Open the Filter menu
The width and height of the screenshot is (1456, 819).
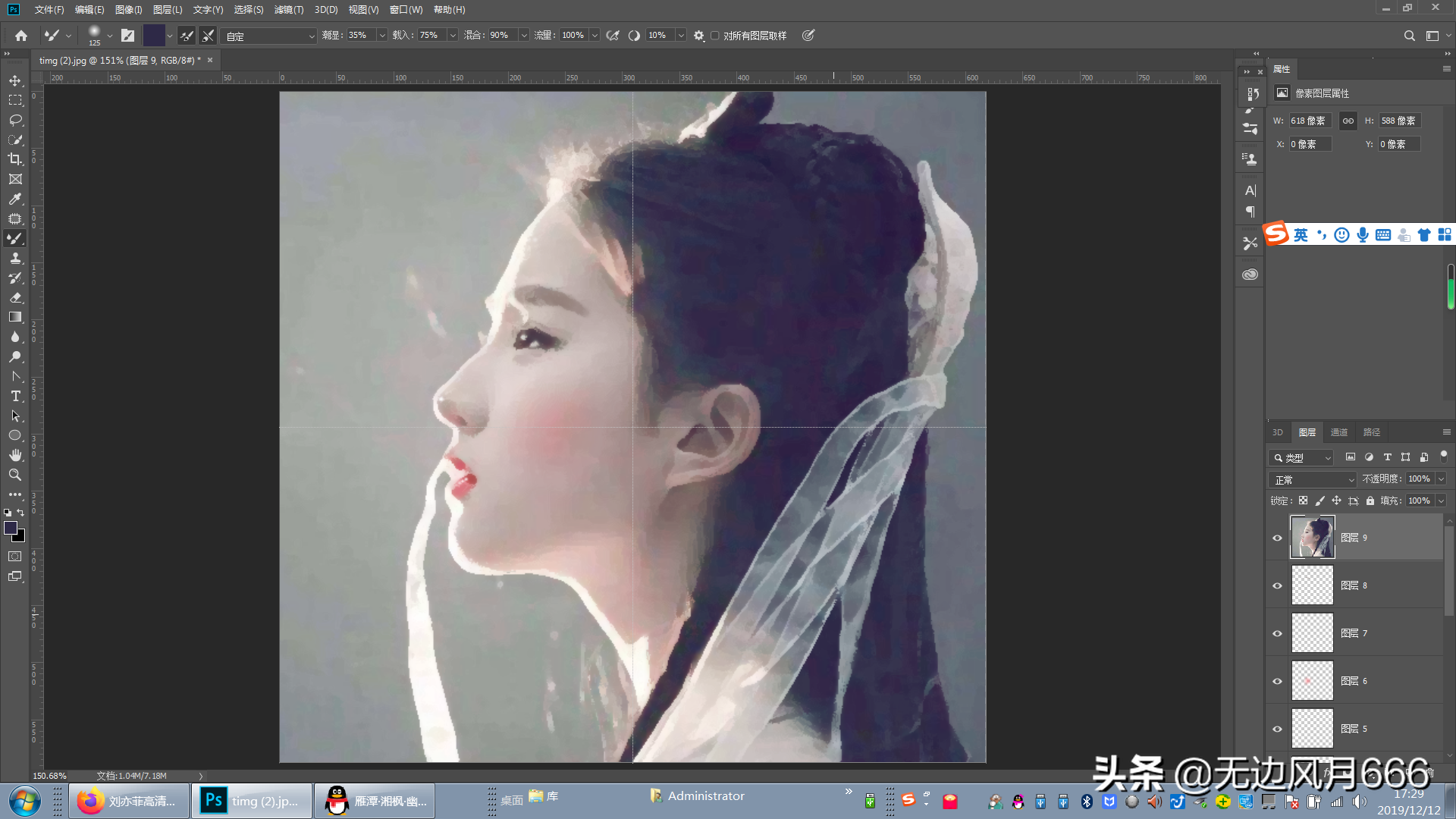(288, 10)
